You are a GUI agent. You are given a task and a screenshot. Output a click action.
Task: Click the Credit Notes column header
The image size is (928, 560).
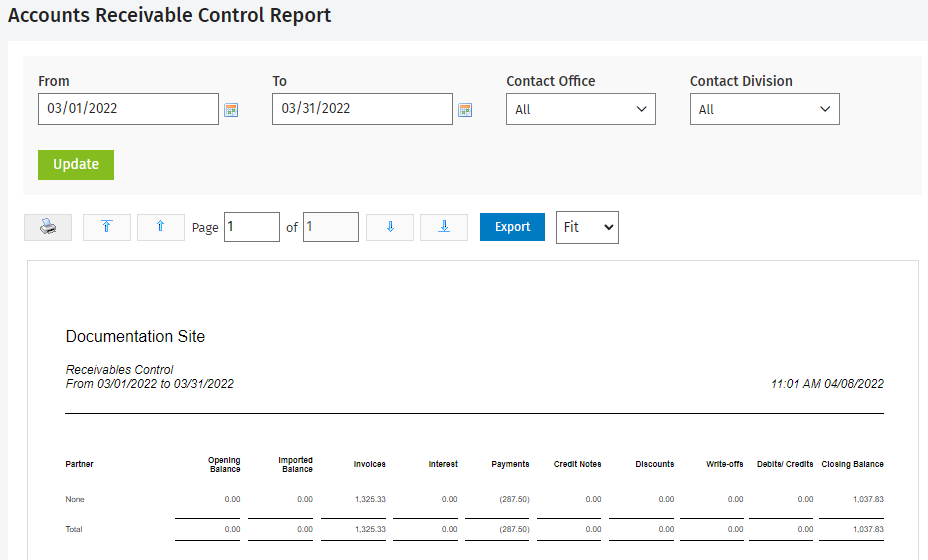[578, 464]
